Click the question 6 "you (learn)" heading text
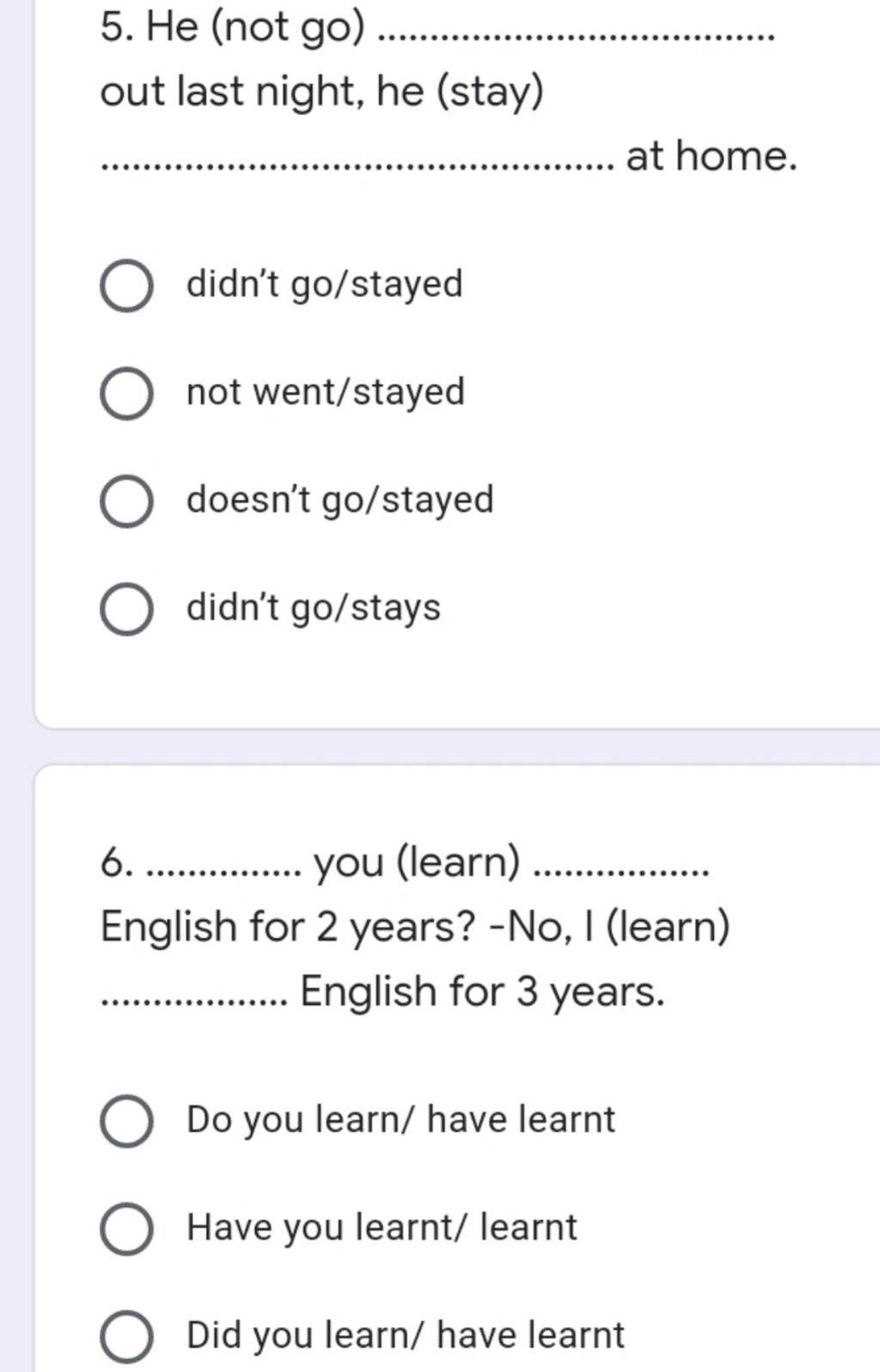 coord(418,862)
